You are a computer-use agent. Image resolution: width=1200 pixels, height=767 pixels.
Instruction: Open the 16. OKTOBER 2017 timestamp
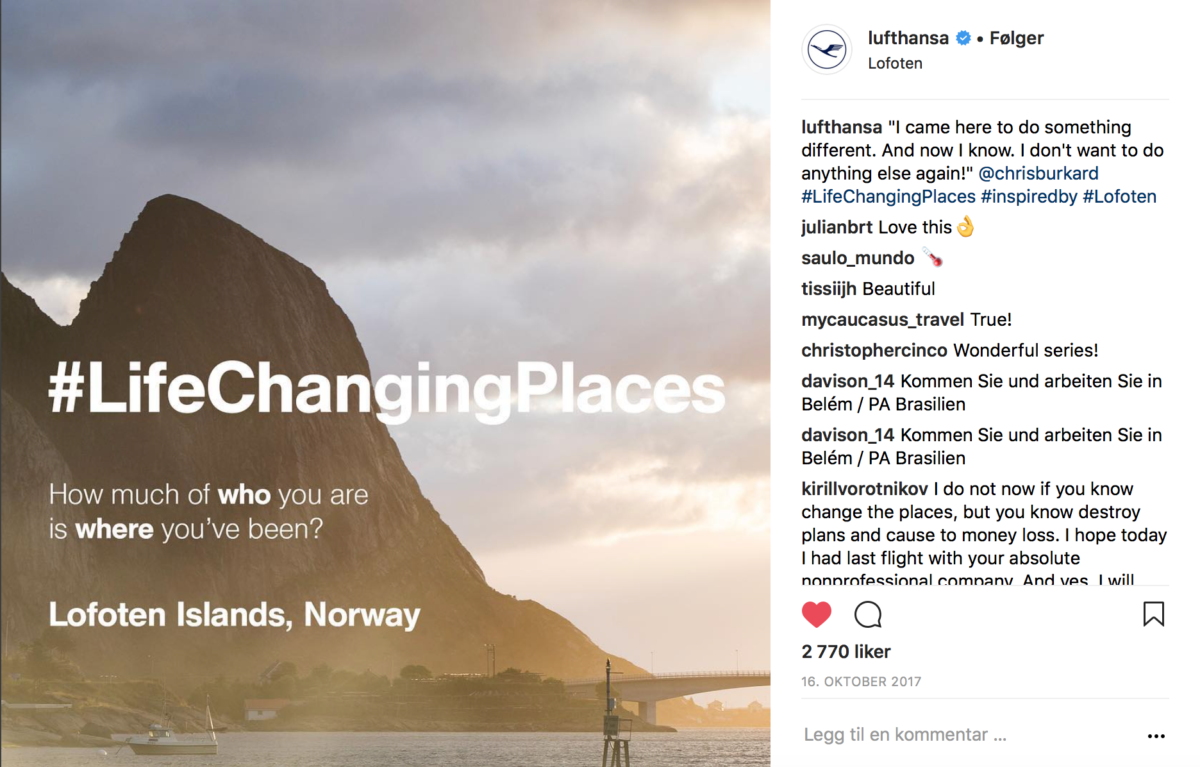click(x=861, y=682)
